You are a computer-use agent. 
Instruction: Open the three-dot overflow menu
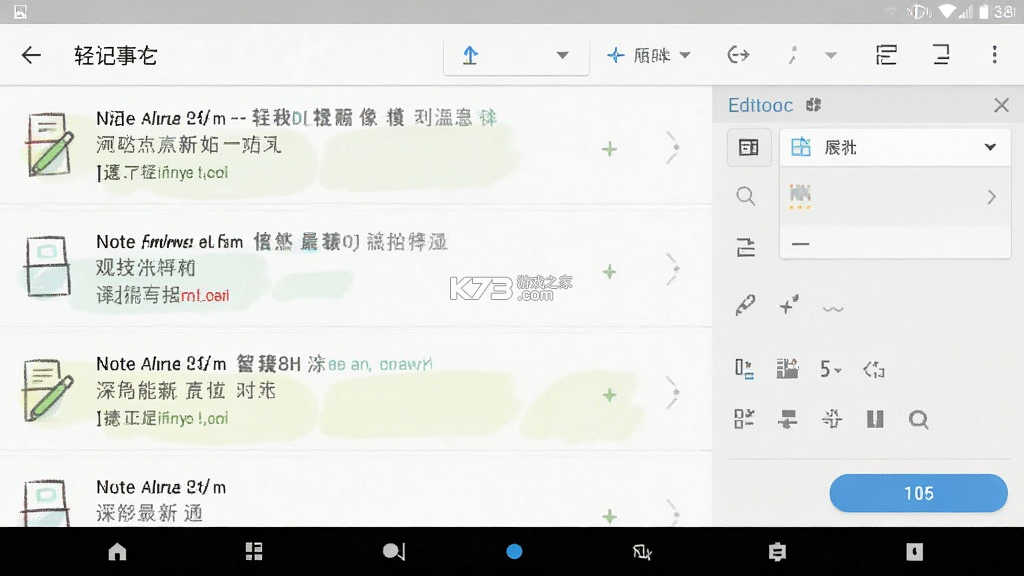[x=995, y=55]
